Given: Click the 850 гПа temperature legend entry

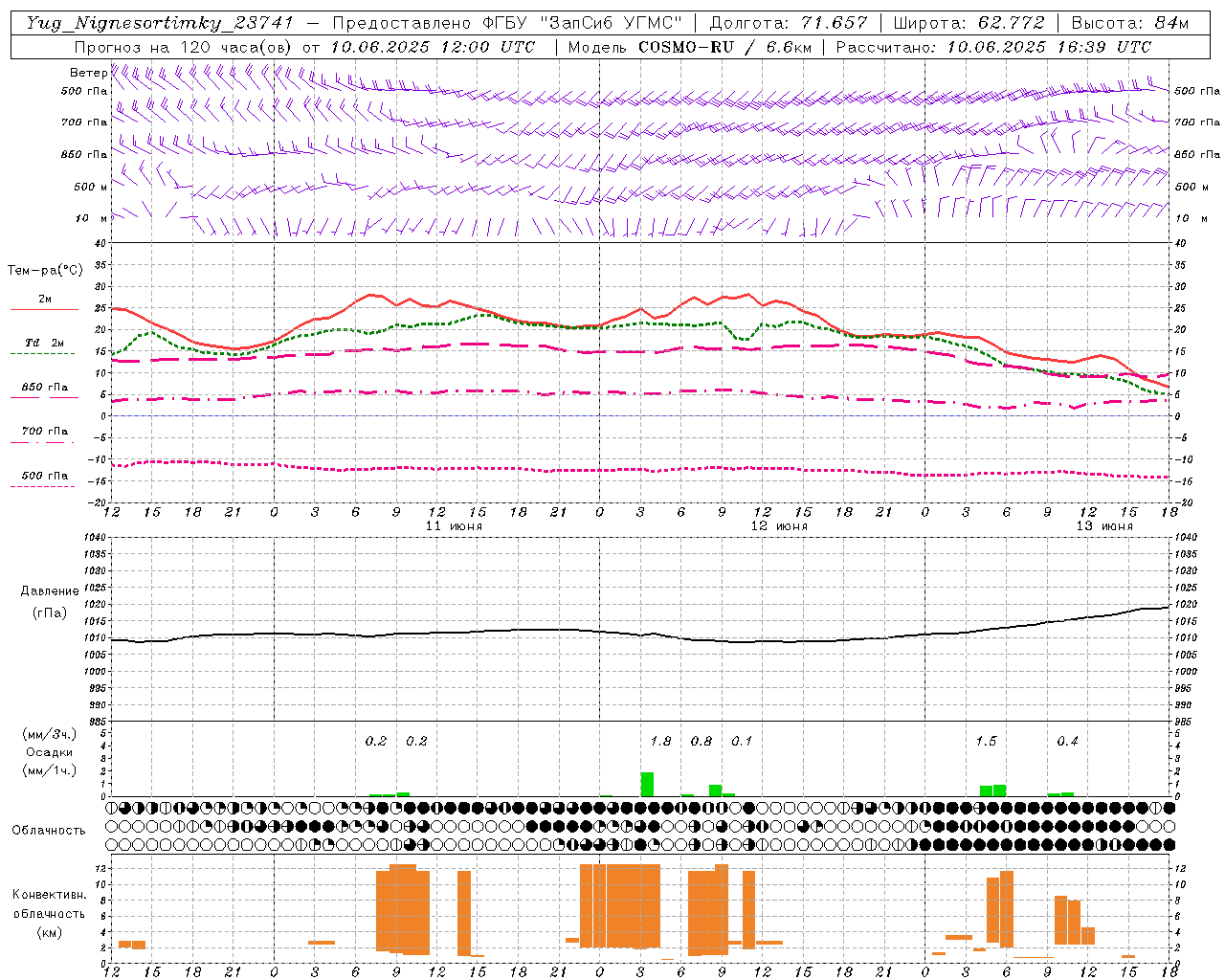Looking at the screenshot, I should [x=45, y=388].
